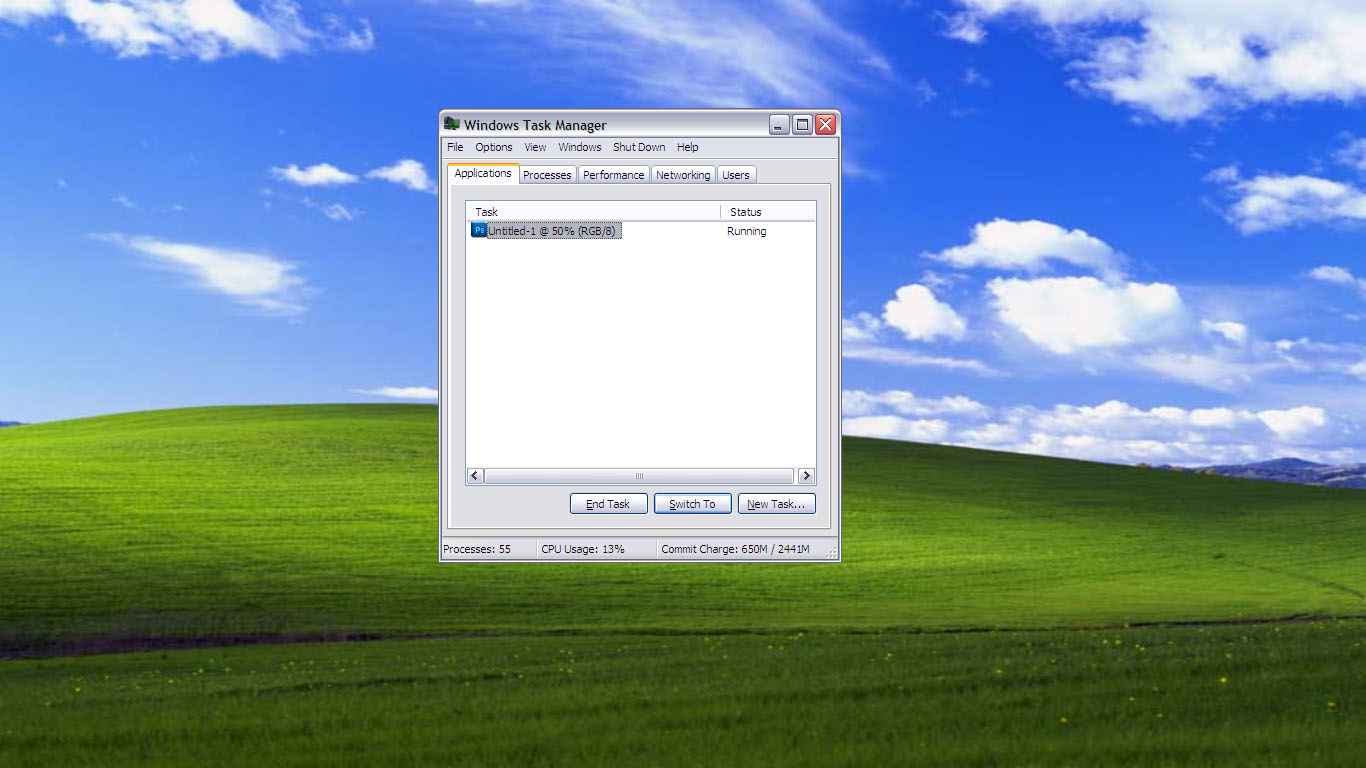
Task: Click the Task Manager icon in the title bar
Action: pyautogui.click(x=452, y=124)
